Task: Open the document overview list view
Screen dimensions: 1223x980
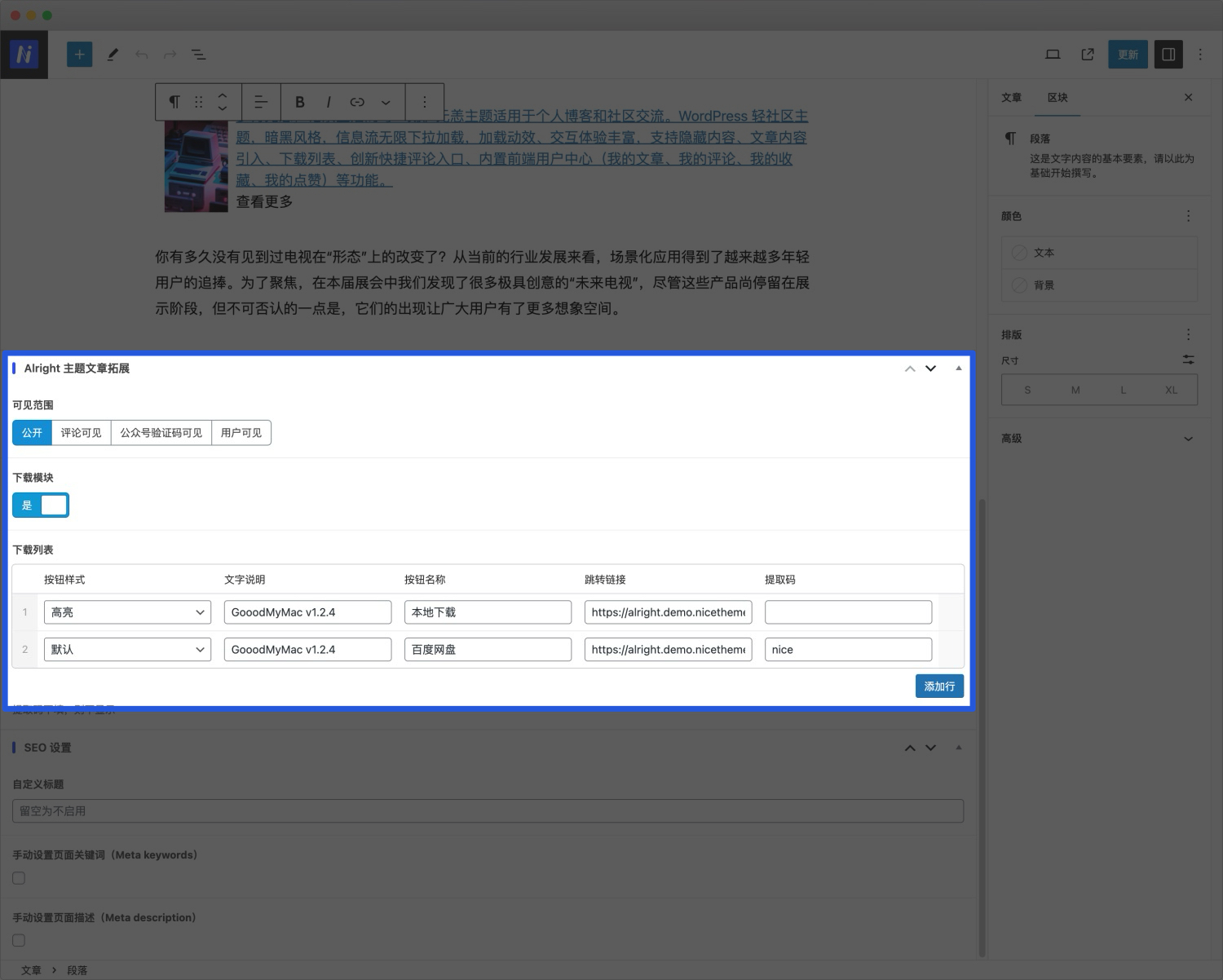Action: pyautogui.click(x=198, y=55)
